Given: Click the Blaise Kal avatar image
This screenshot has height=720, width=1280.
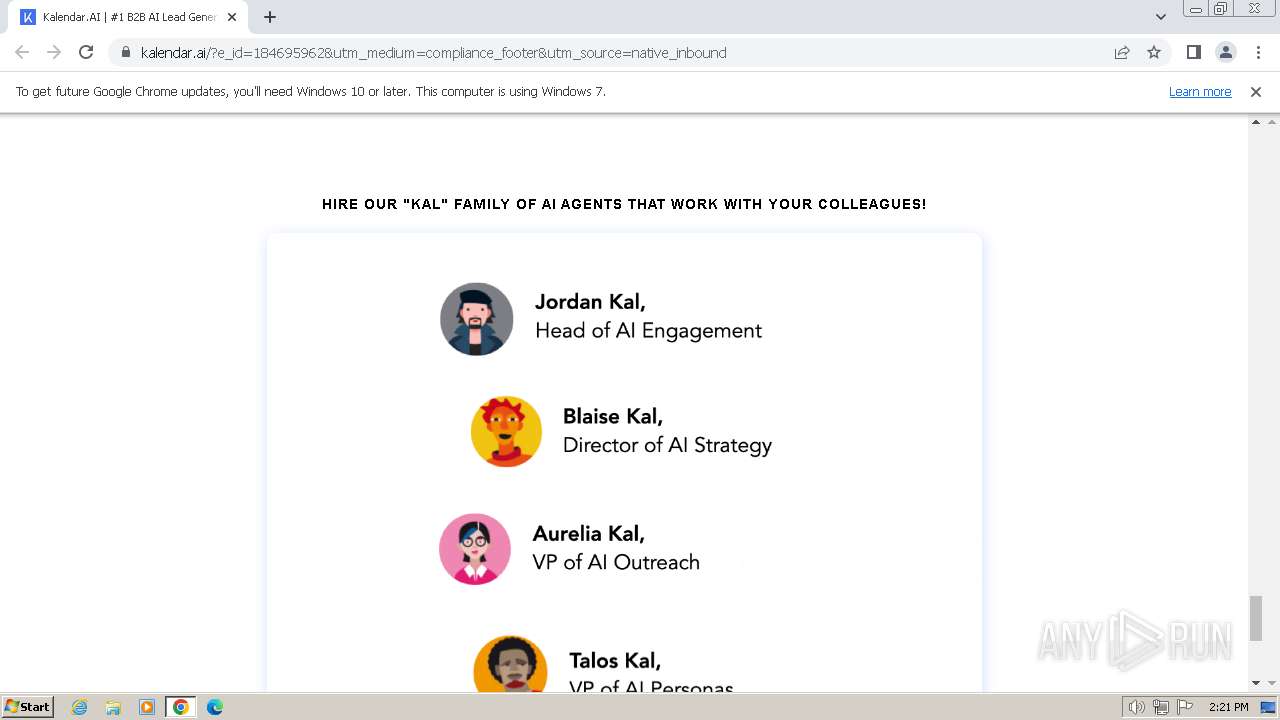Looking at the screenshot, I should point(506,431).
